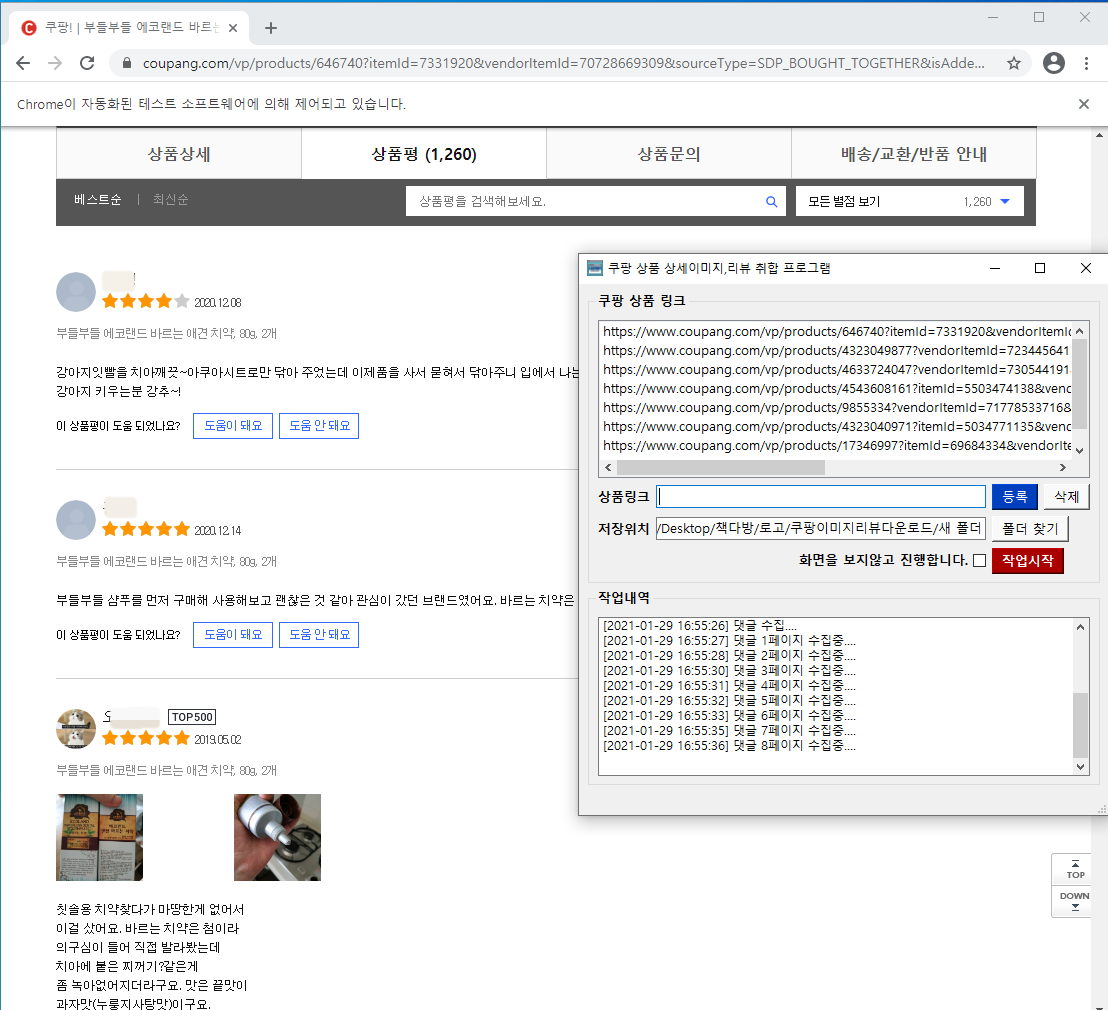Switch to the 상품문의 tab
This screenshot has width=1108, height=1010.
point(668,154)
